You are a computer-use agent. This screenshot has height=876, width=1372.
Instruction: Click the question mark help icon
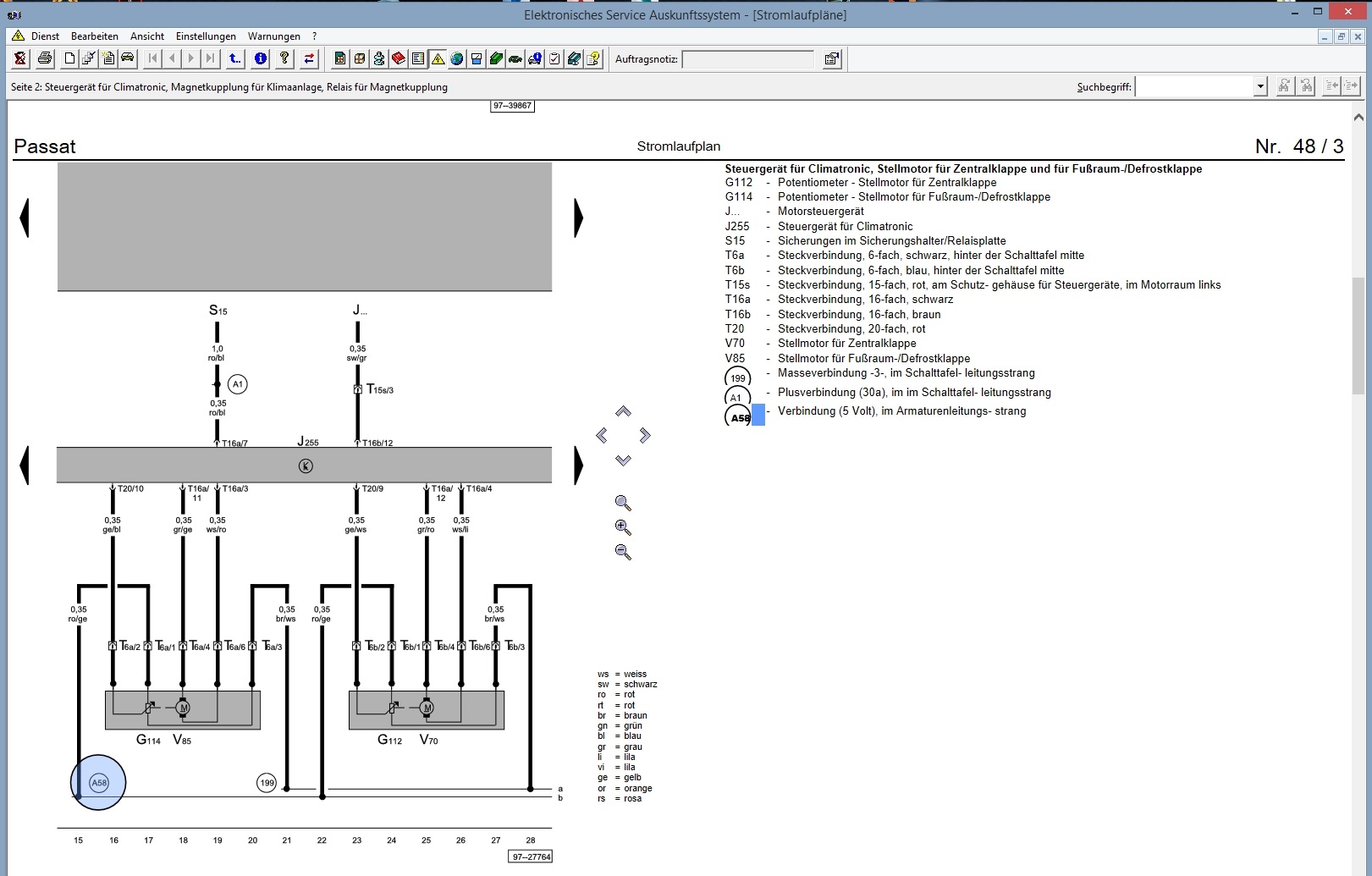285,58
